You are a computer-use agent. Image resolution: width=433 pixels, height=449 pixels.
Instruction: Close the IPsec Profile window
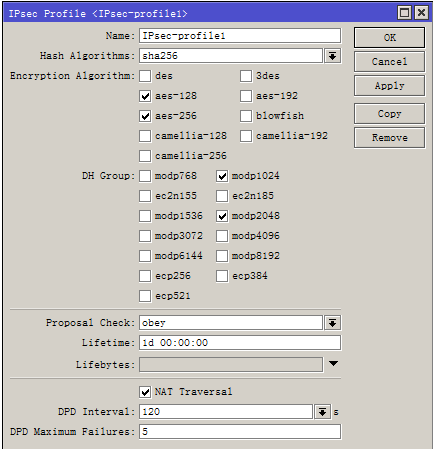(421, 13)
